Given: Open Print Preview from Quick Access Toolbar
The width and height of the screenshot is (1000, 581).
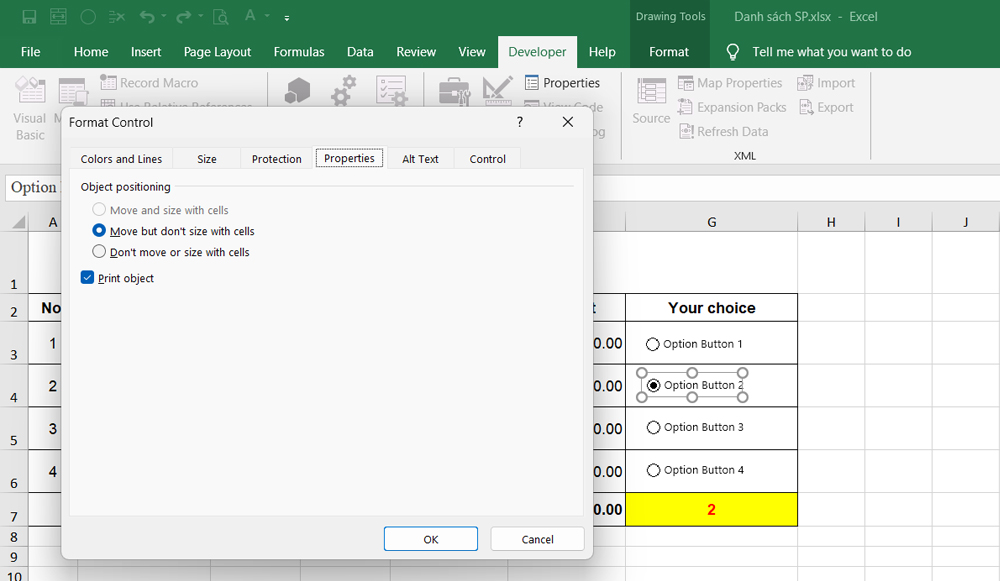Looking at the screenshot, I should [221, 17].
